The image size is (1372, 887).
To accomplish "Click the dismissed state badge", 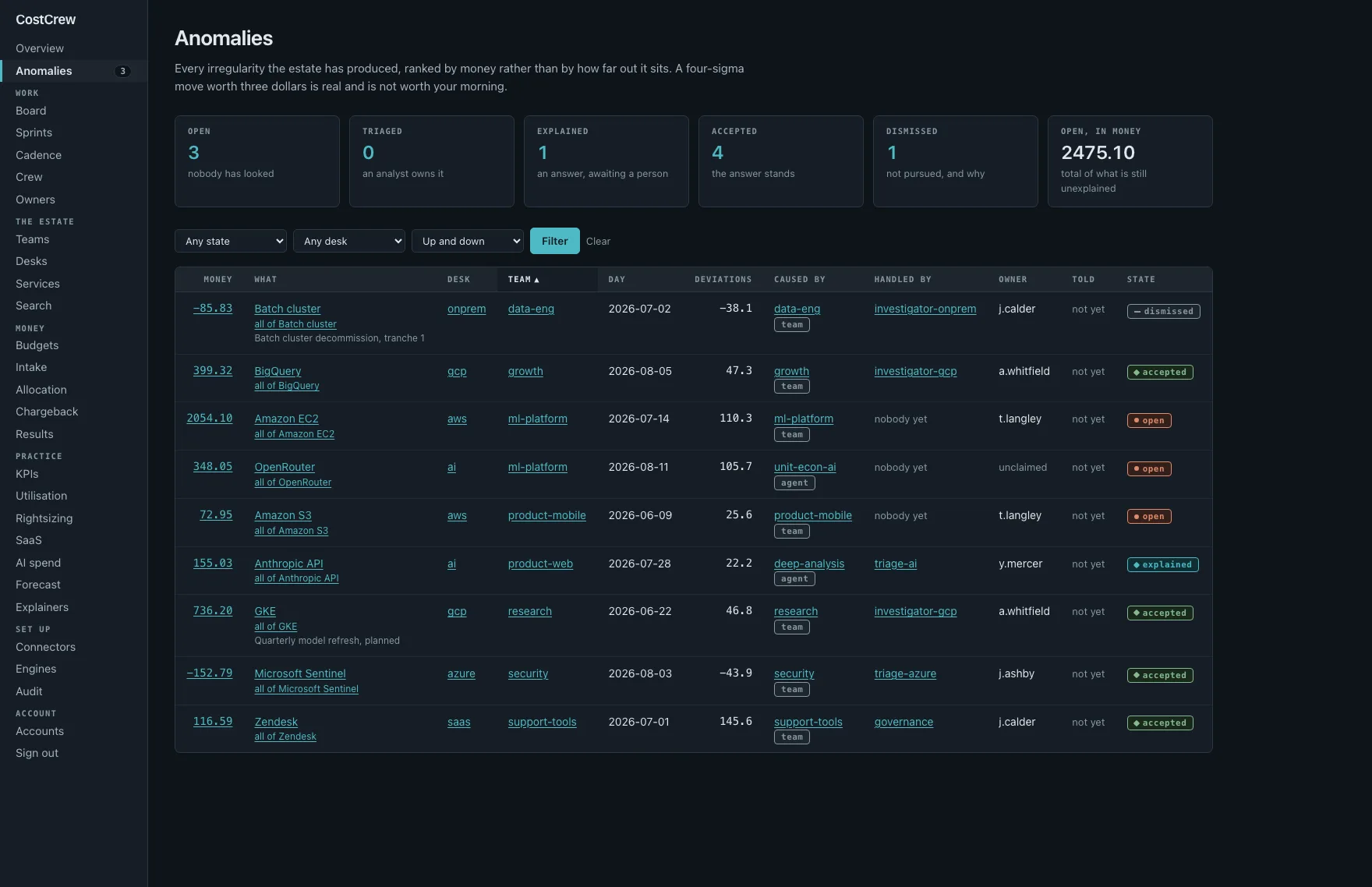I will pos(1163,311).
